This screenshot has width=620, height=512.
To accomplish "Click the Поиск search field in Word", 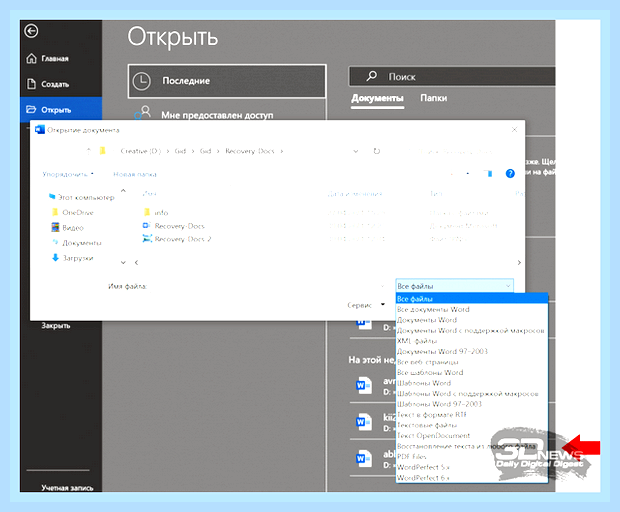I will (x=452, y=76).
